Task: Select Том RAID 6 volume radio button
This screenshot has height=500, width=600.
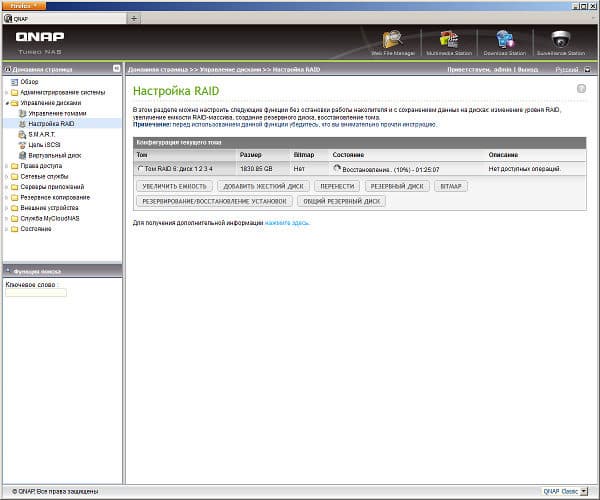Action: 140,168
